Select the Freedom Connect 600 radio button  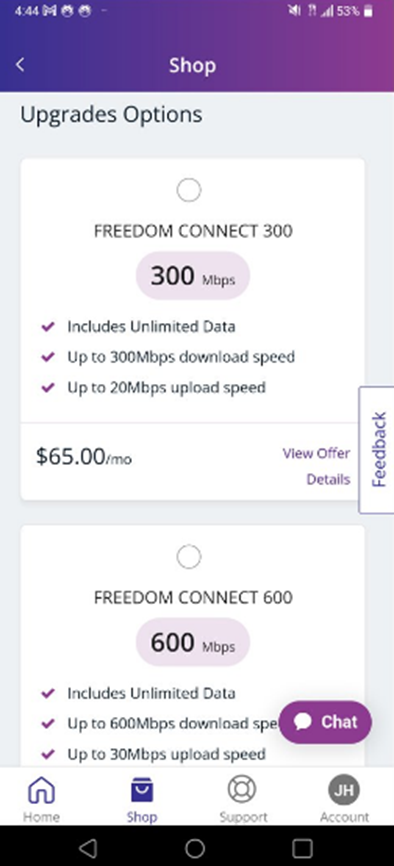click(189, 557)
